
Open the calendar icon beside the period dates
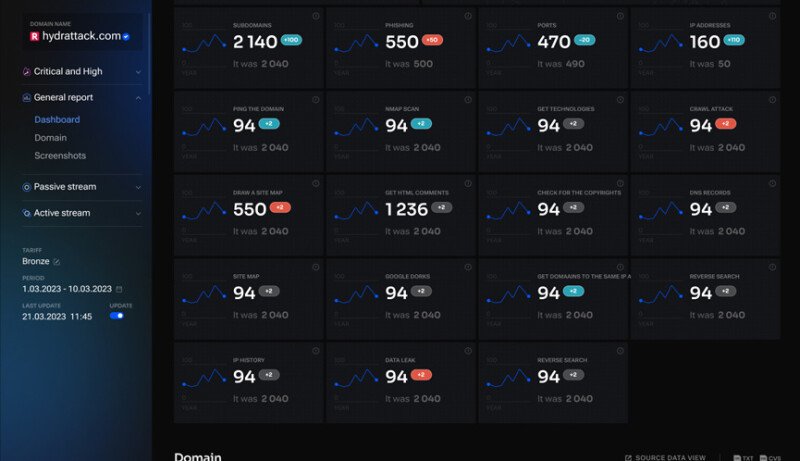click(119, 288)
